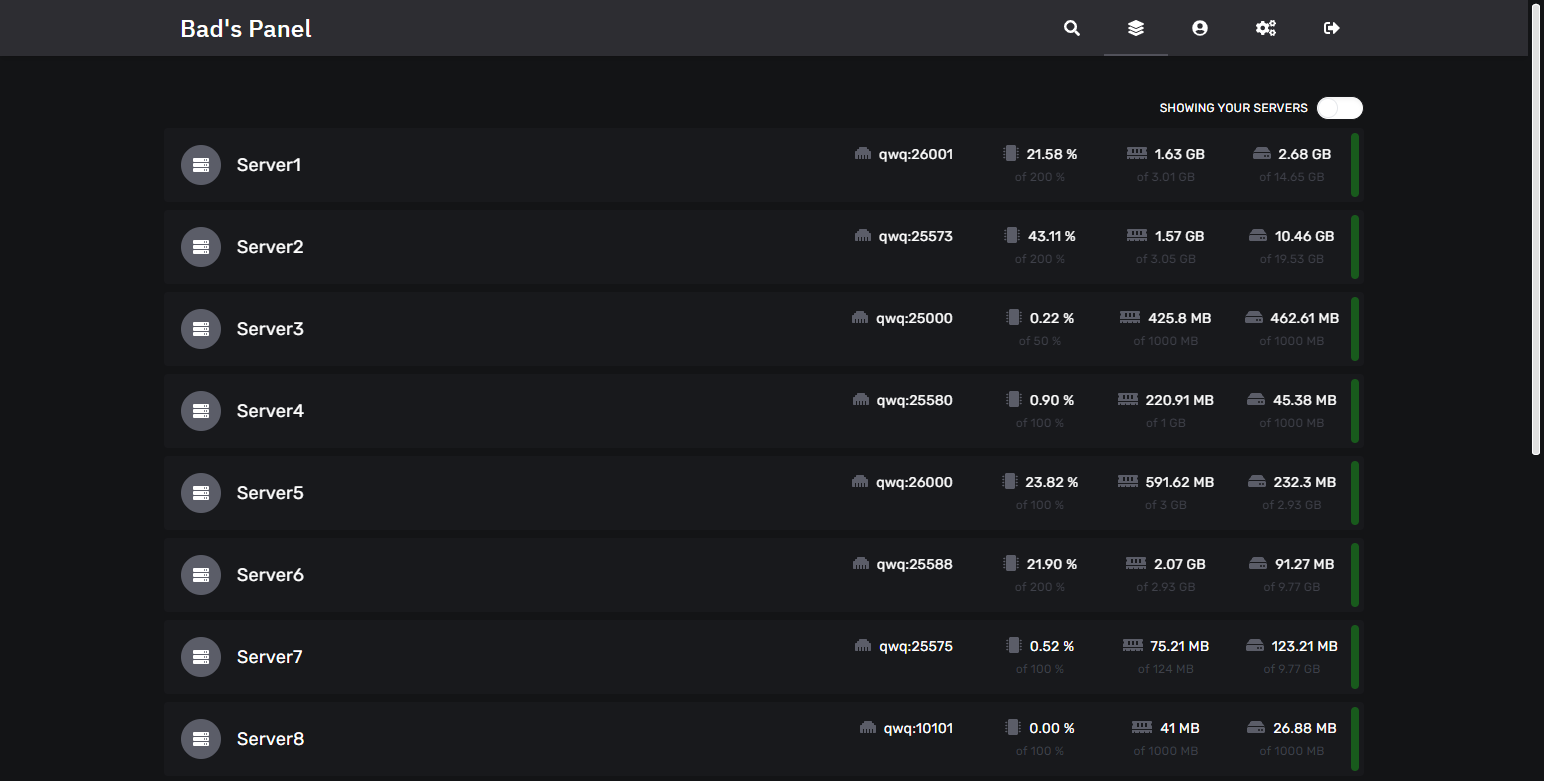Open Bad's Panel home link
The image size is (1544, 781).
coord(246,29)
